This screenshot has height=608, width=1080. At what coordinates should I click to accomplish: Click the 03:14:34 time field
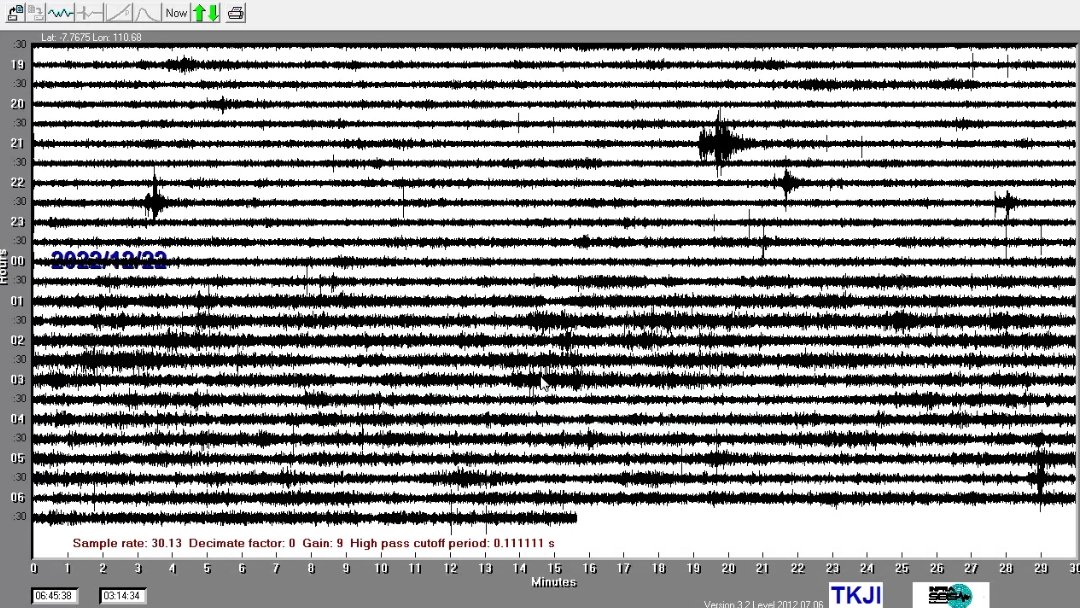121,596
